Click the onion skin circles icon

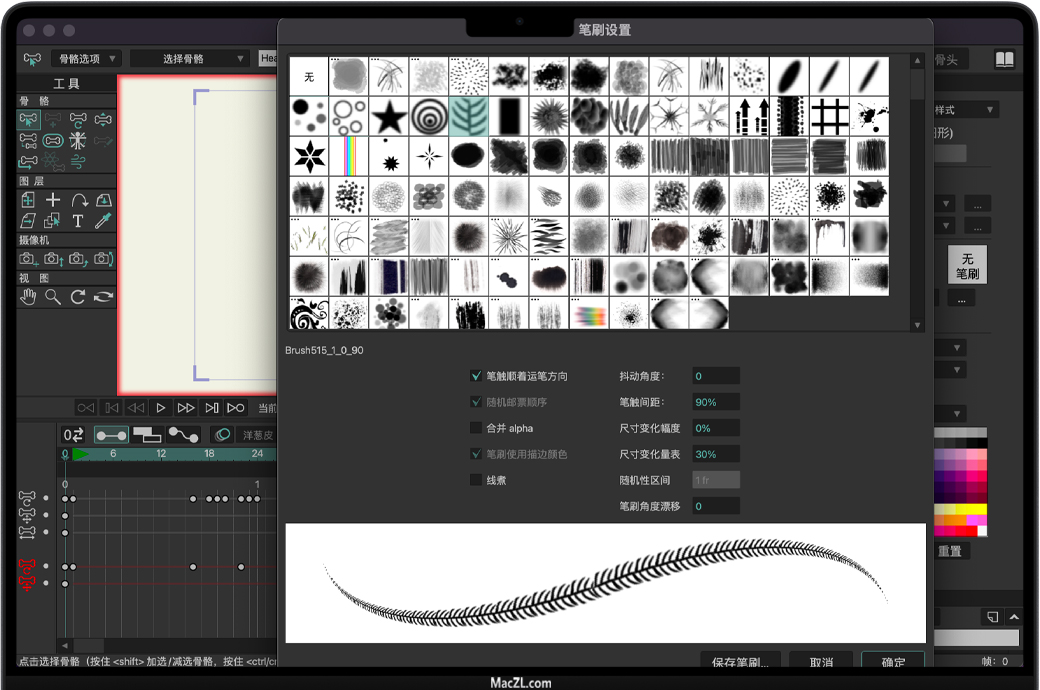pos(222,435)
